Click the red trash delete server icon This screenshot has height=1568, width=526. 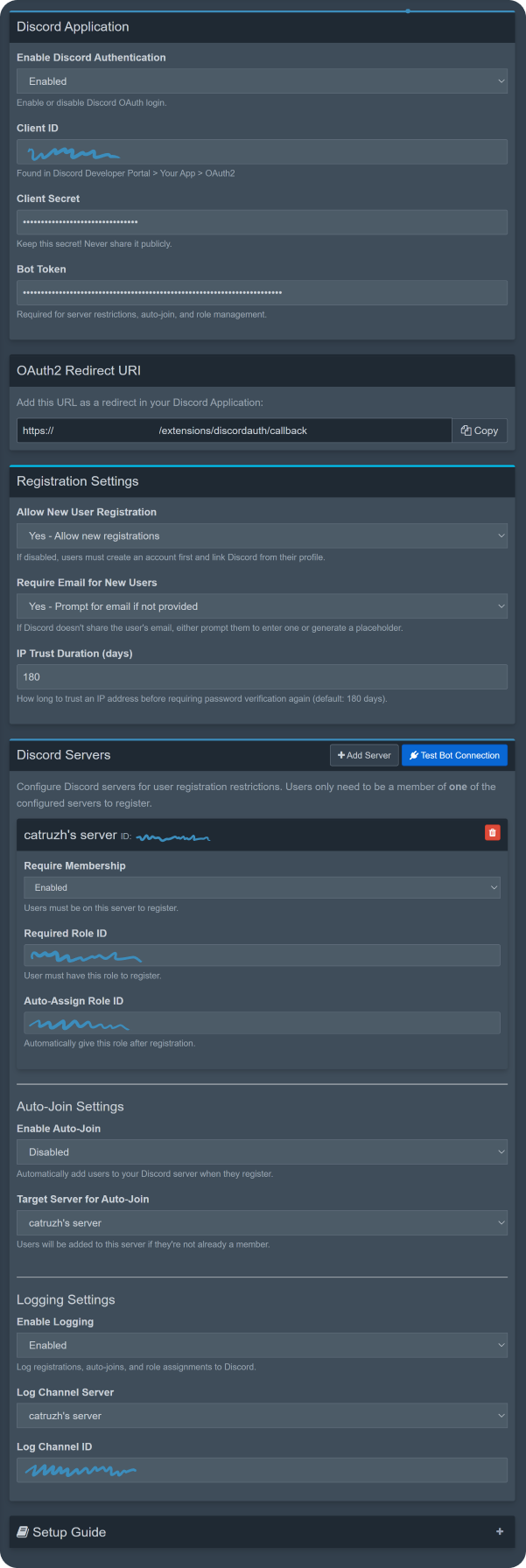492,833
